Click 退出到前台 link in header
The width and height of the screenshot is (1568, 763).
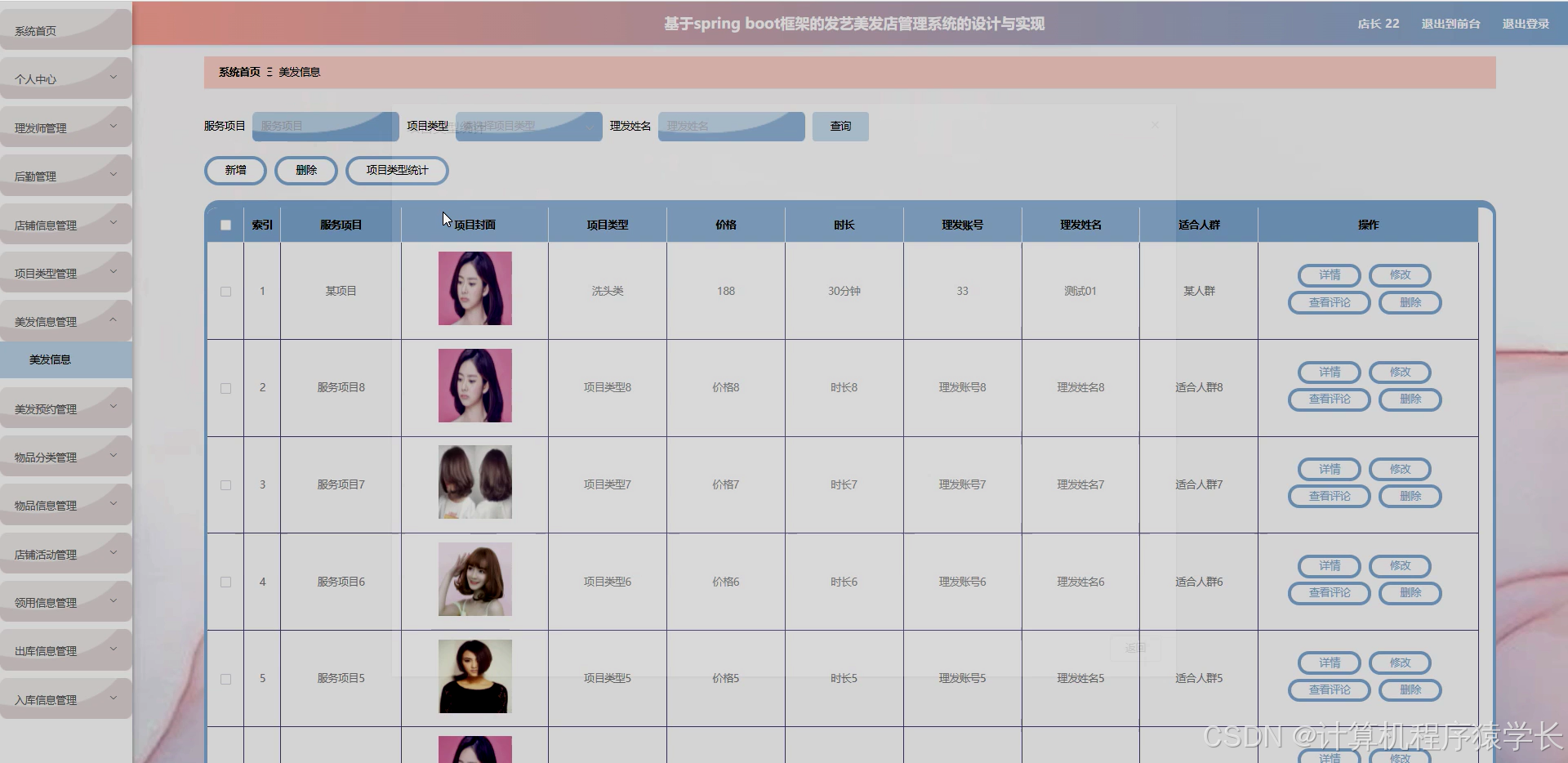point(1450,24)
